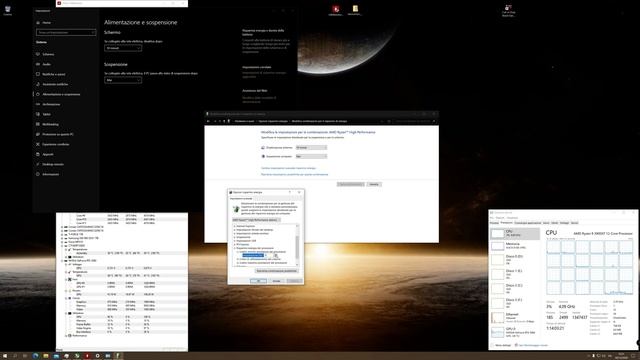
Task: Open Desktop remoto in Settings sidebar
Action: tap(53, 164)
